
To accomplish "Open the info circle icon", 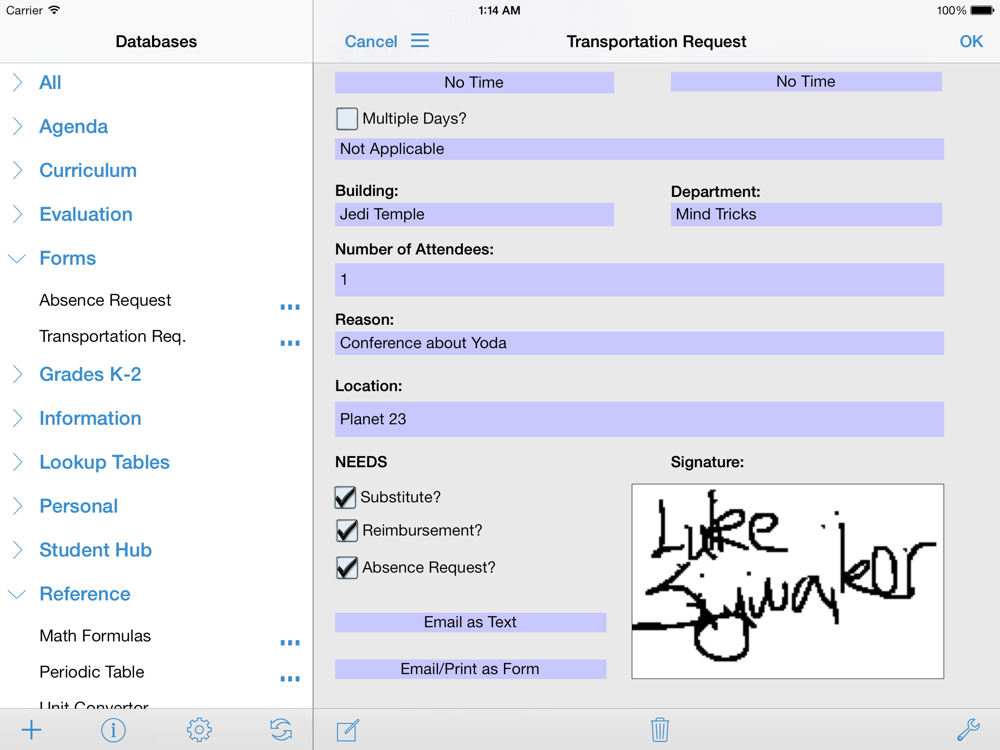I will click(x=114, y=729).
